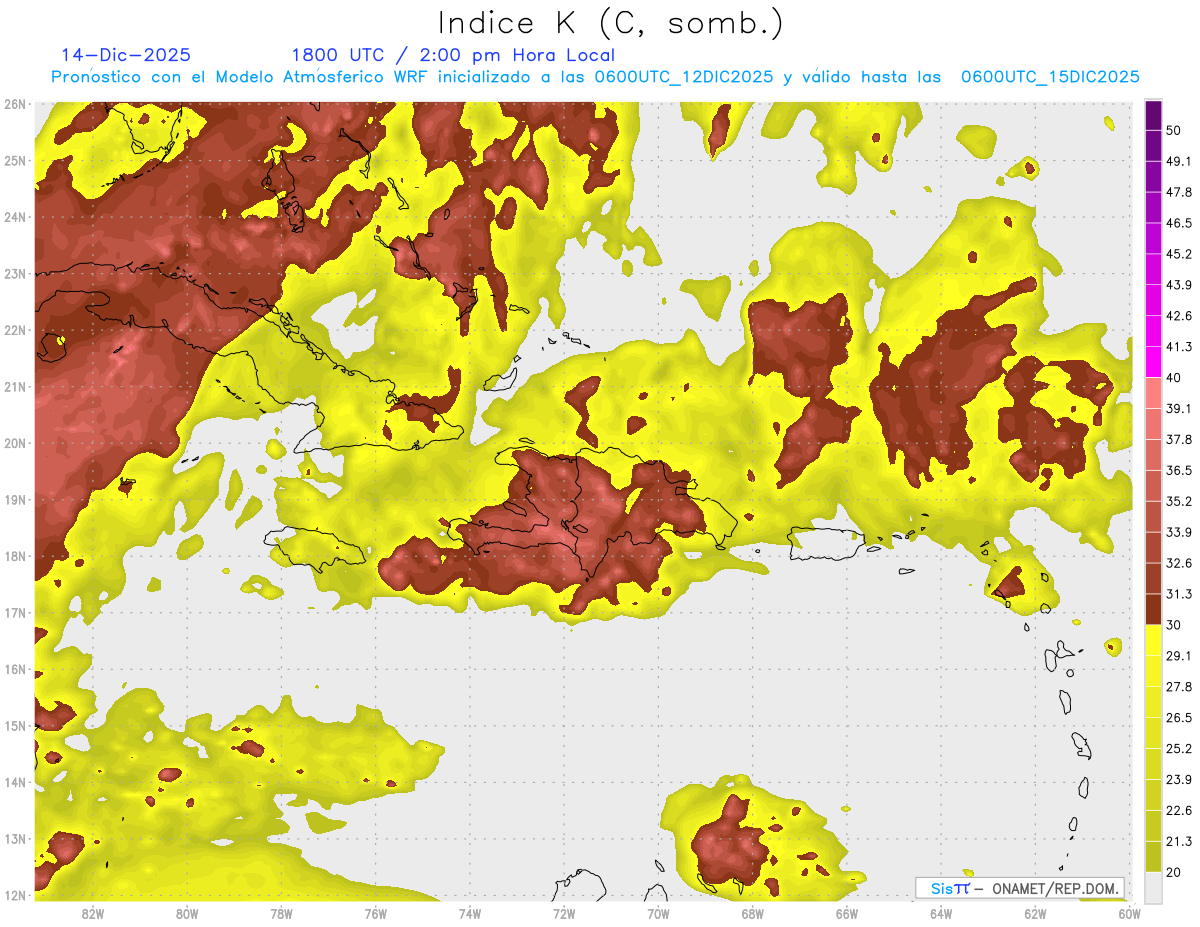Click the color bar value "22.6"
The height and width of the screenshot is (927, 1200).
[x=1179, y=810]
